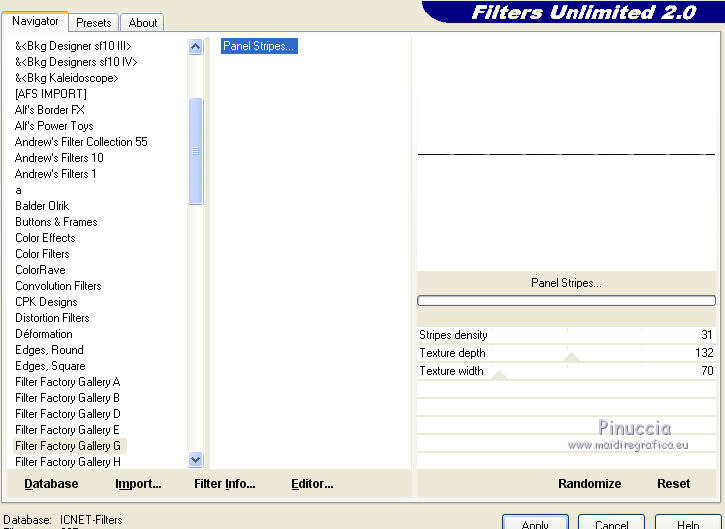
Task: Select Filter Factory Gallery G
Action: pyautogui.click(x=69, y=446)
